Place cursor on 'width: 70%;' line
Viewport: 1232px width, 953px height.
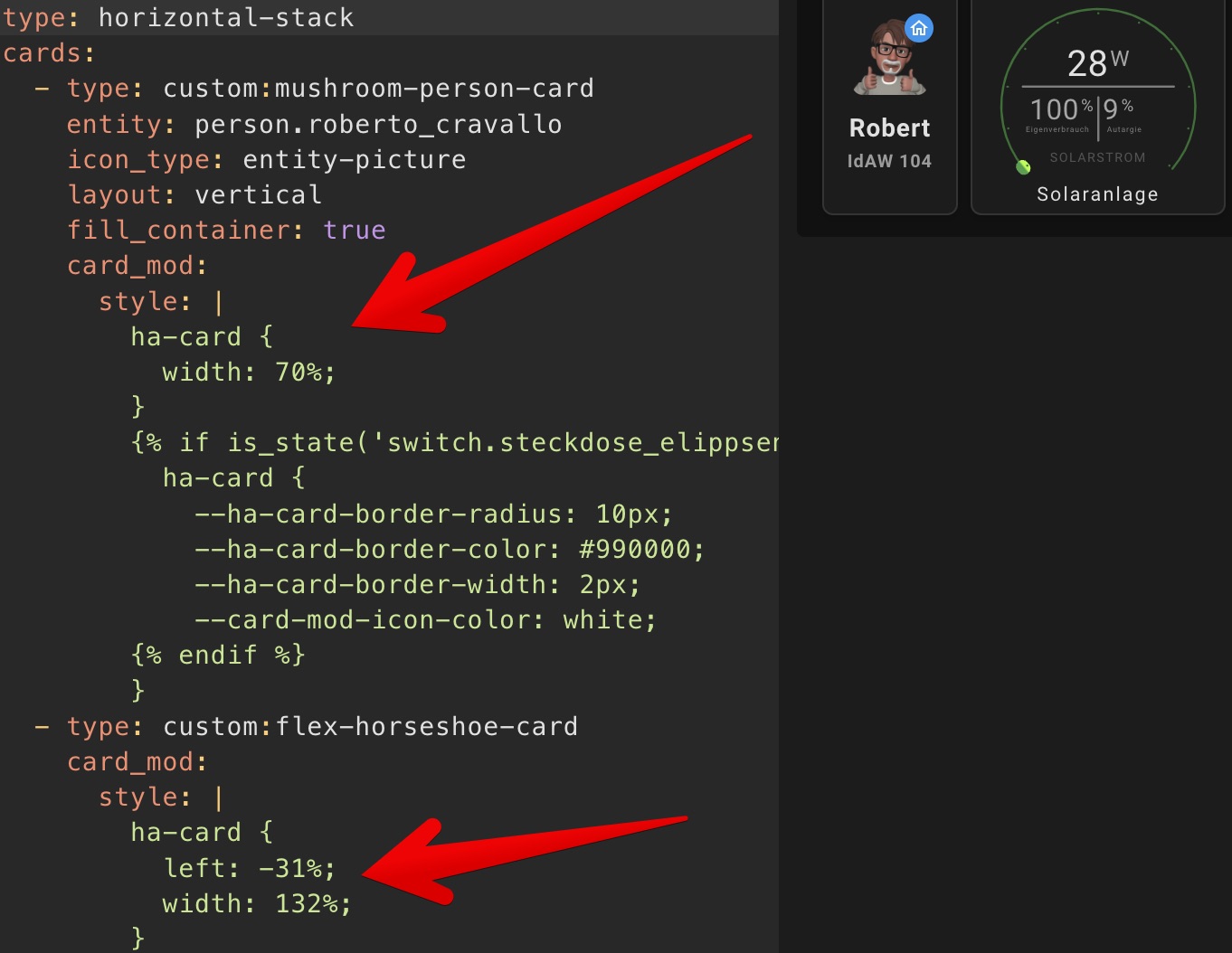(248, 373)
